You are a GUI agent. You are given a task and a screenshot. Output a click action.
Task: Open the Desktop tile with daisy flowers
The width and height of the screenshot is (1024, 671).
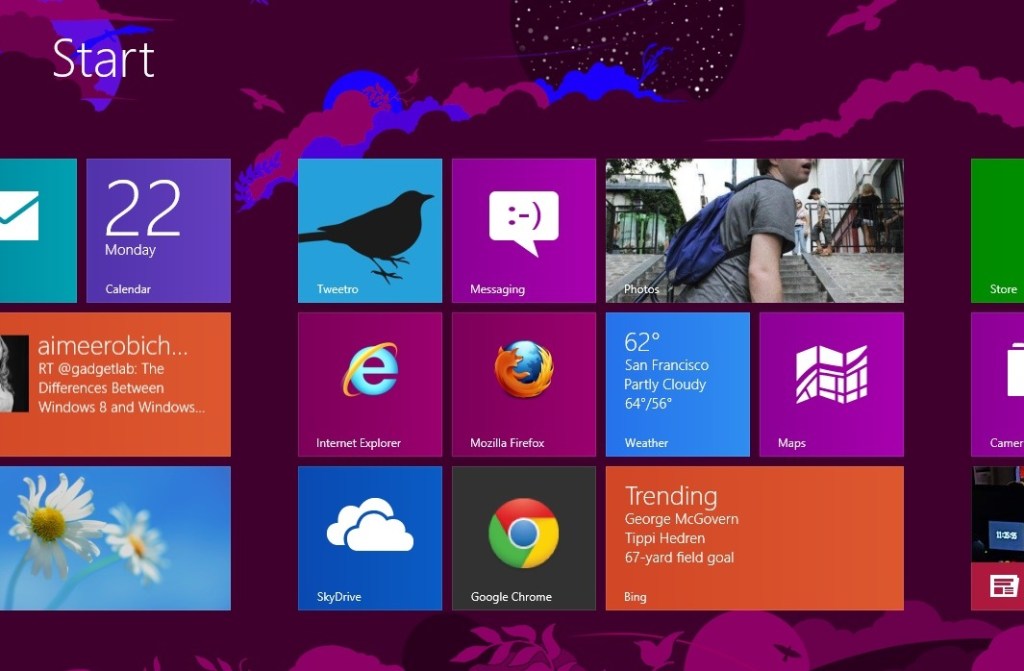tap(115, 538)
